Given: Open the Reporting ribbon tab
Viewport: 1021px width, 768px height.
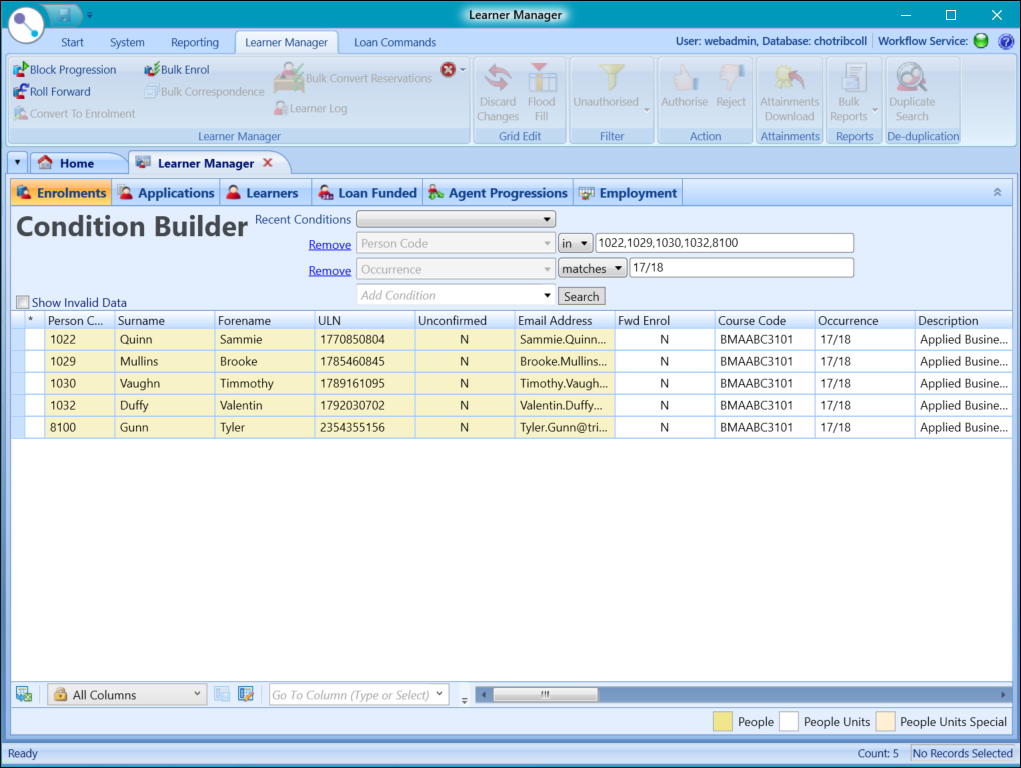Looking at the screenshot, I should (194, 42).
